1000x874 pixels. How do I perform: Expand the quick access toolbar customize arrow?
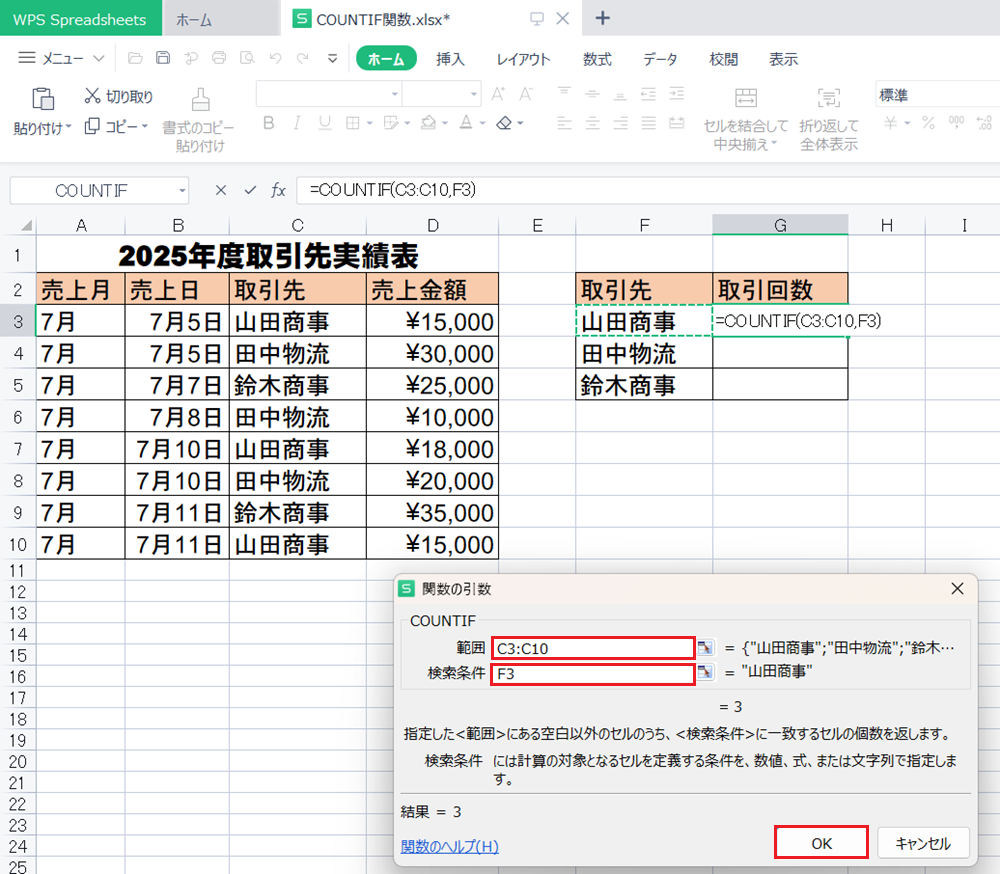pyautogui.click(x=332, y=59)
